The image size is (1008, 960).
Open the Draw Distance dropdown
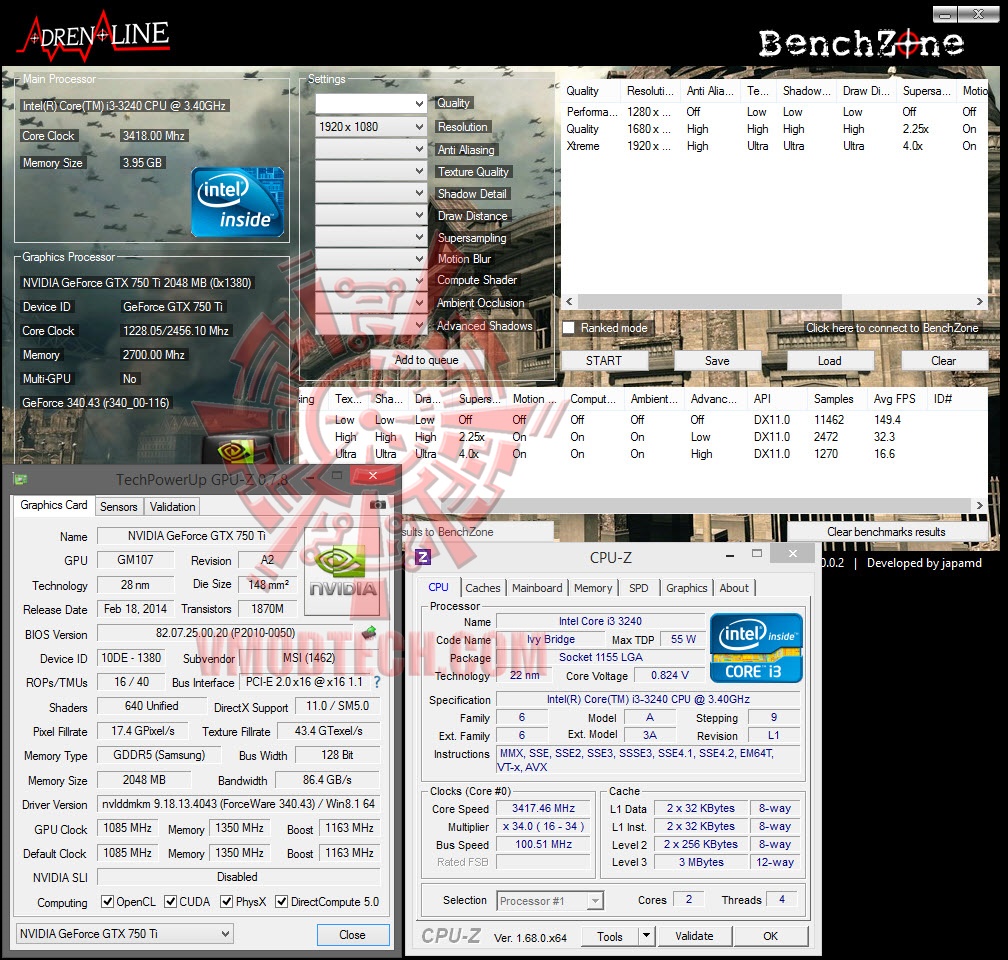click(x=371, y=215)
